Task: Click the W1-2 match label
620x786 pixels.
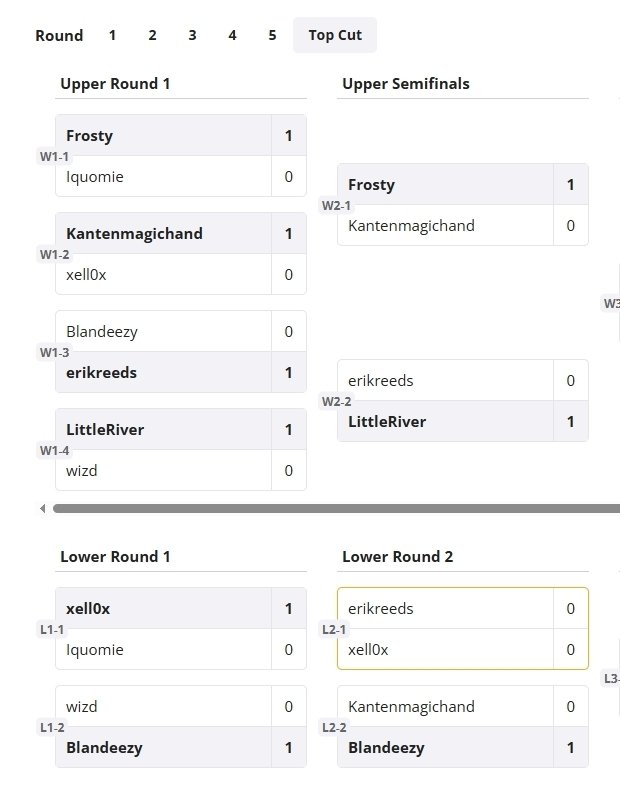Action: (54, 254)
